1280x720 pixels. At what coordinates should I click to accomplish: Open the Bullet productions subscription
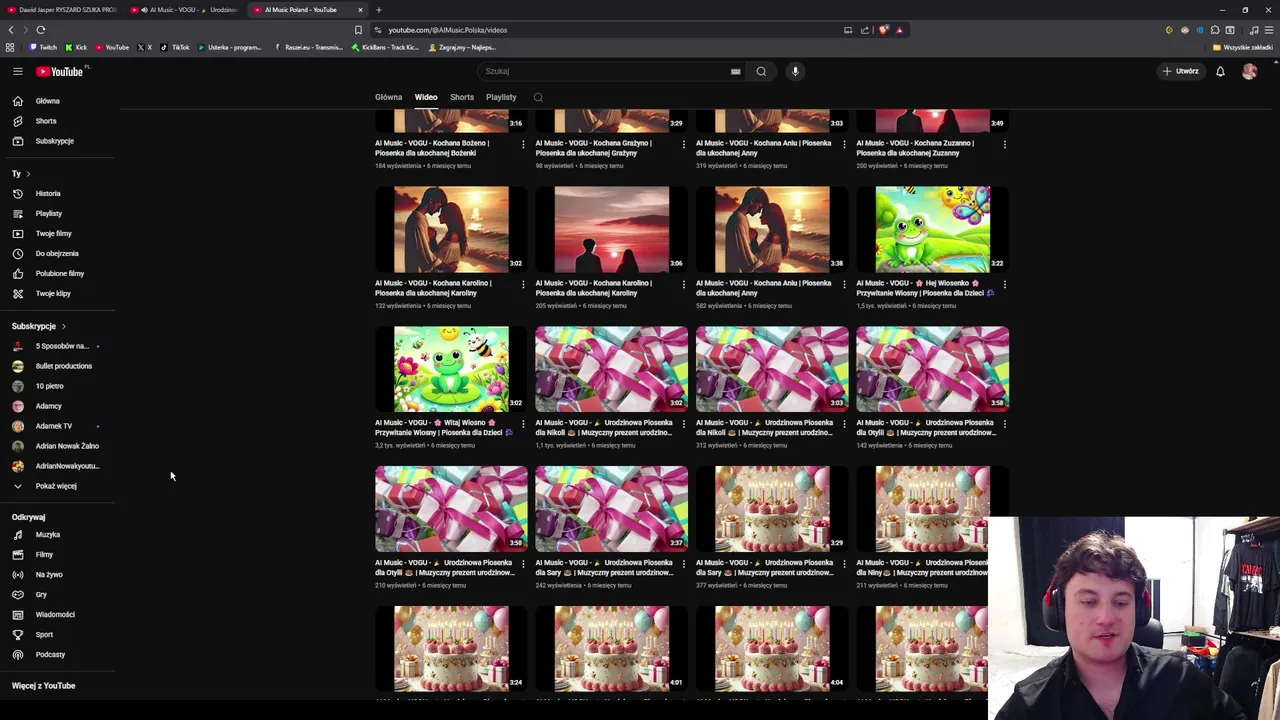(x=60, y=366)
